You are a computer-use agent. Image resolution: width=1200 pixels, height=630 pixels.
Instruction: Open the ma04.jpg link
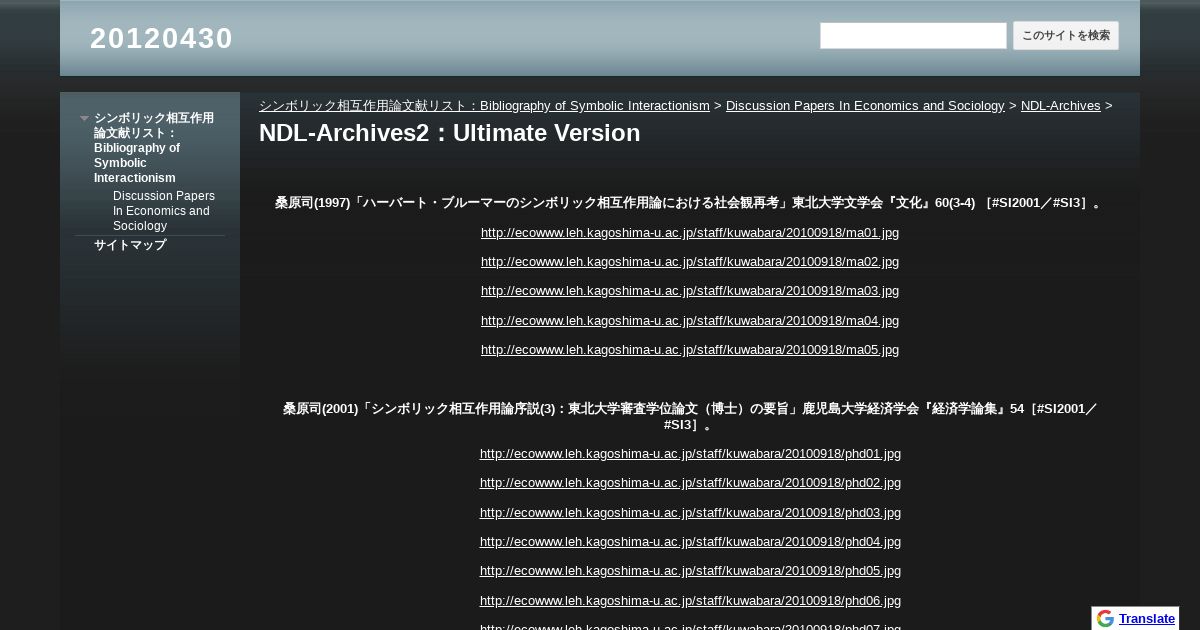(690, 321)
